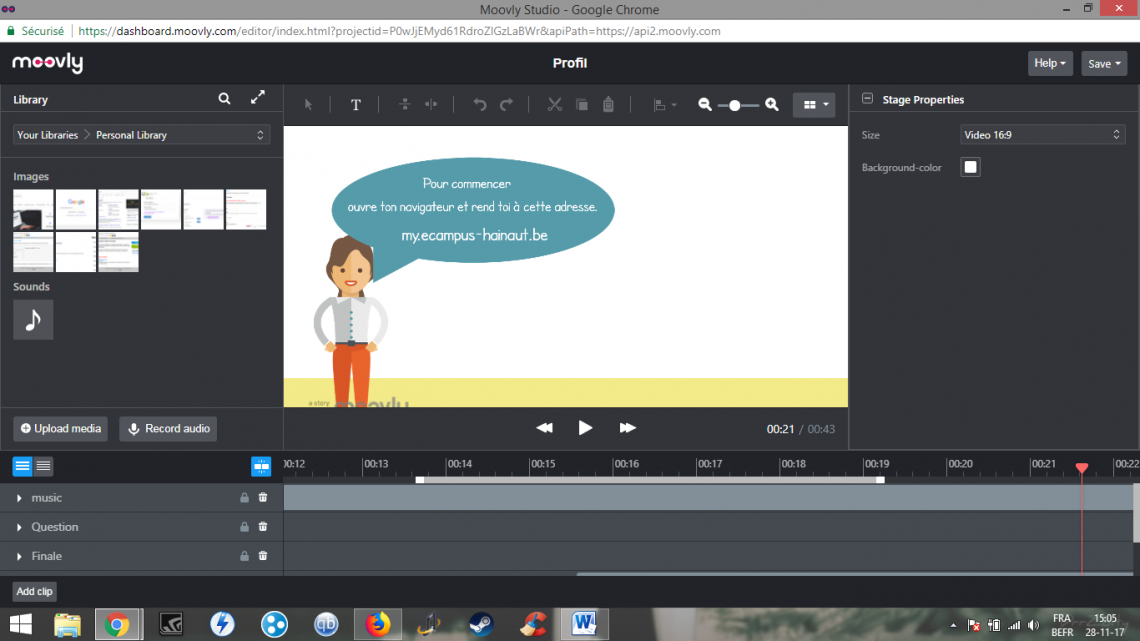Switch to the blue expanded timeline rows view
The width and height of the screenshot is (1140, 641).
click(23, 467)
